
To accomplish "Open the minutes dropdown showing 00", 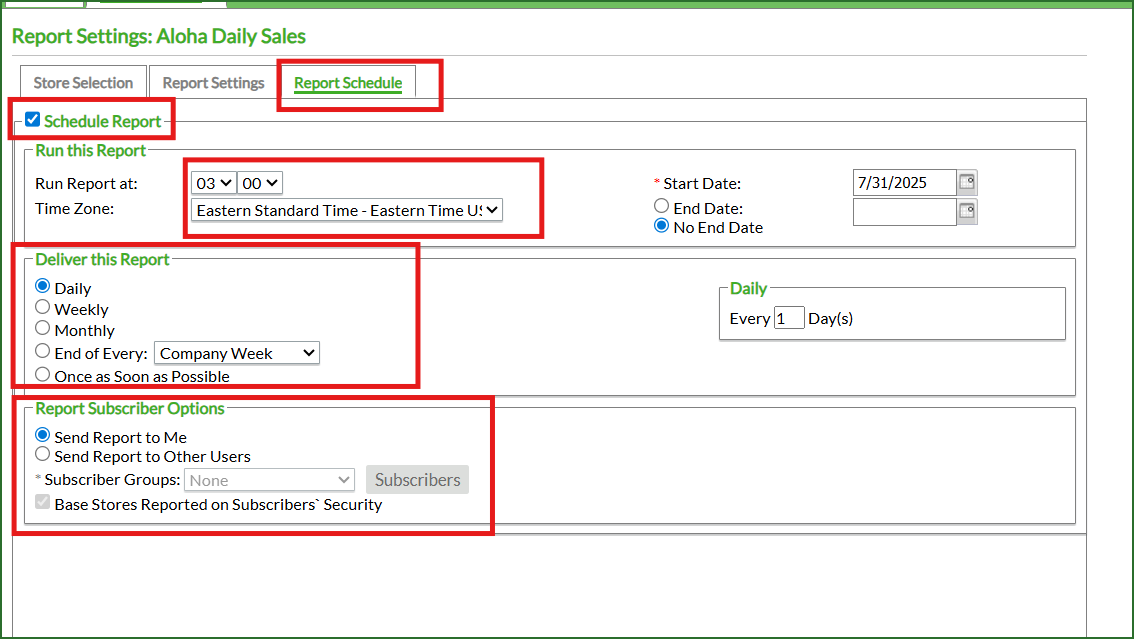I will coord(260,184).
